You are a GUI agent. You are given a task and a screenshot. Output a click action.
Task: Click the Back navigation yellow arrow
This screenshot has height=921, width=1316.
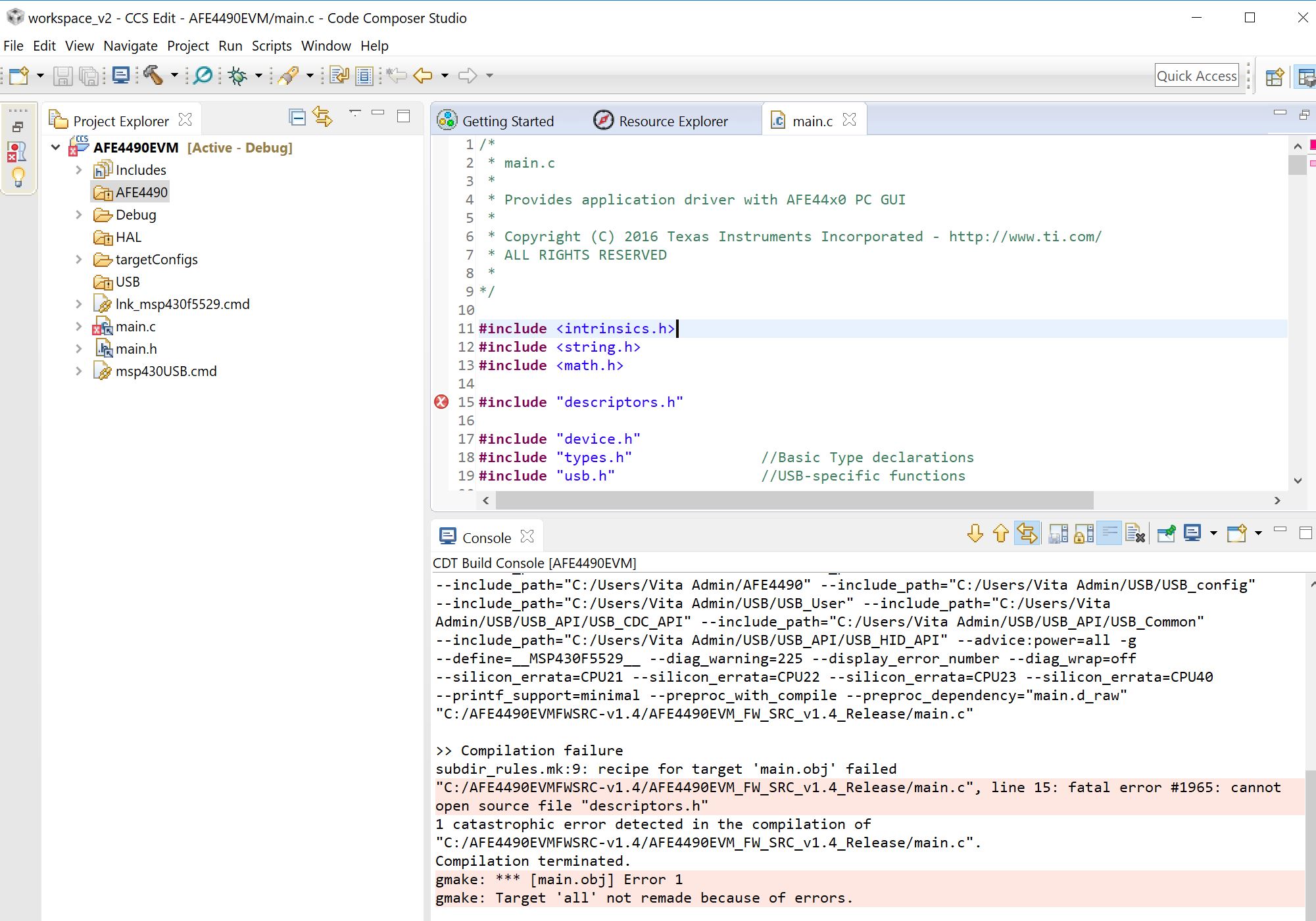tap(423, 76)
